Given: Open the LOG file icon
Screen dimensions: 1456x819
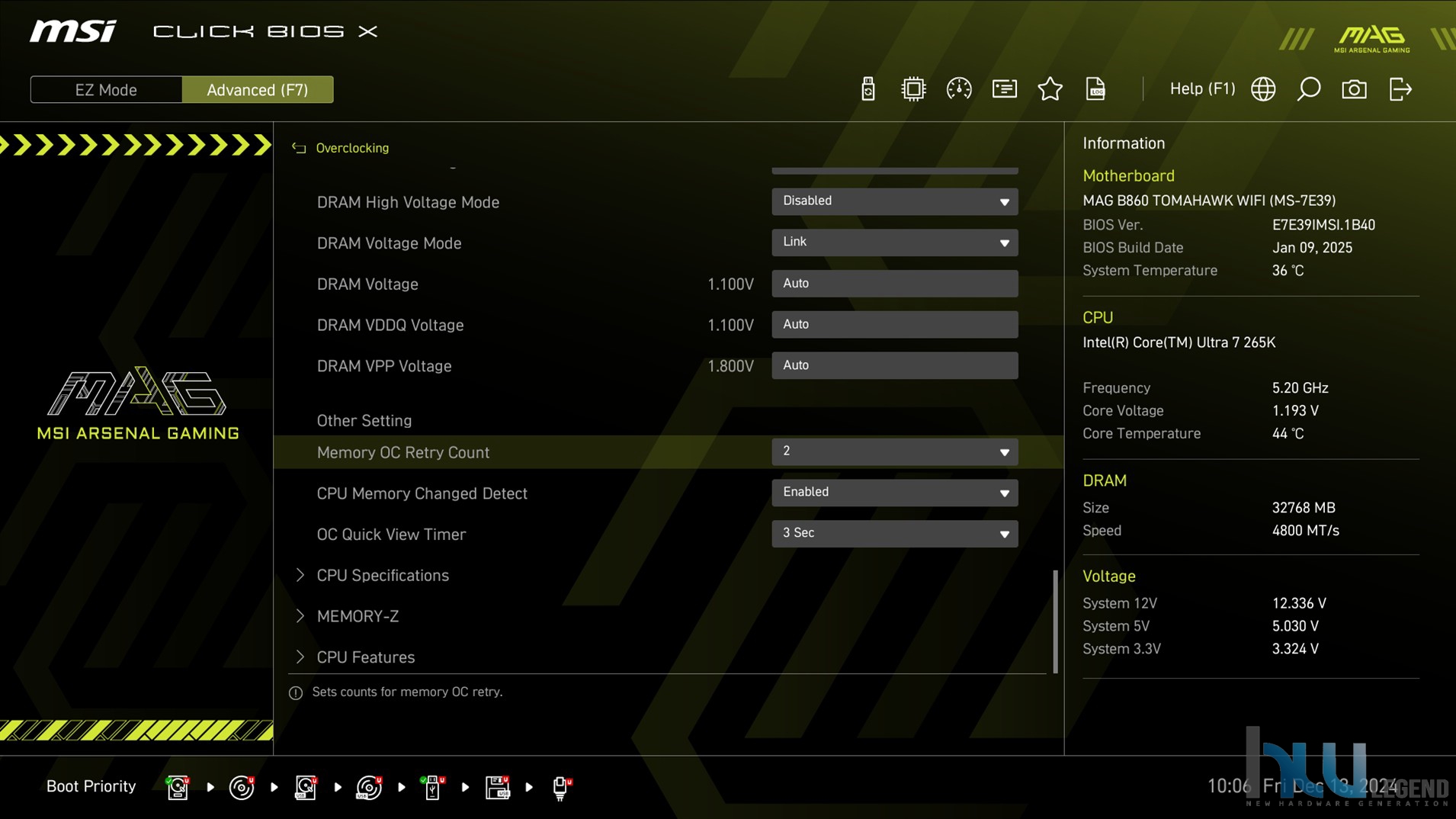Looking at the screenshot, I should pyautogui.click(x=1095, y=89).
